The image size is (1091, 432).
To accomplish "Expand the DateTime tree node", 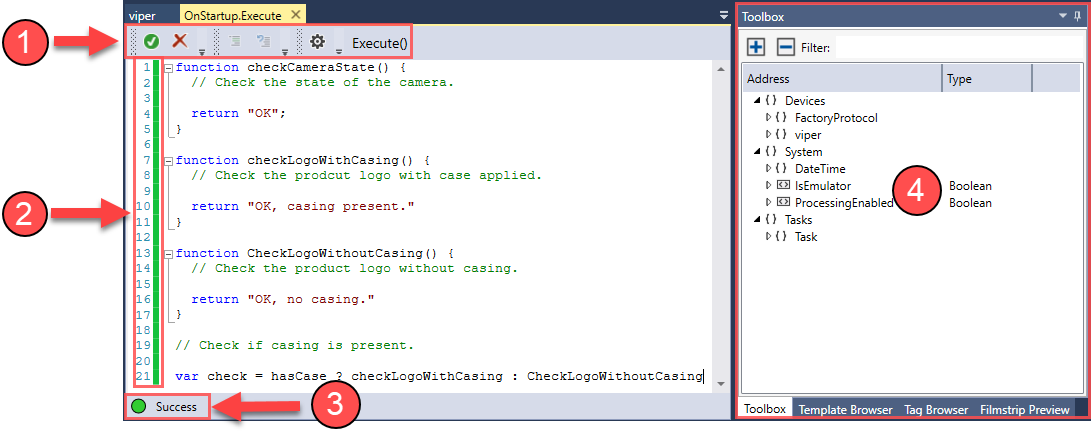I will tap(768, 169).
